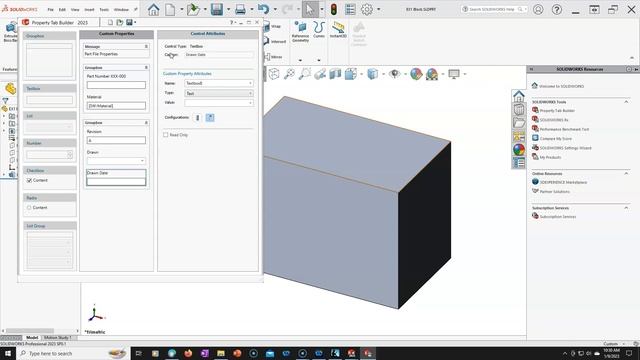This screenshot has height=360, width=640.
Task: Open Performance Benchmark Test link
Action: click(x=564, y=129)
